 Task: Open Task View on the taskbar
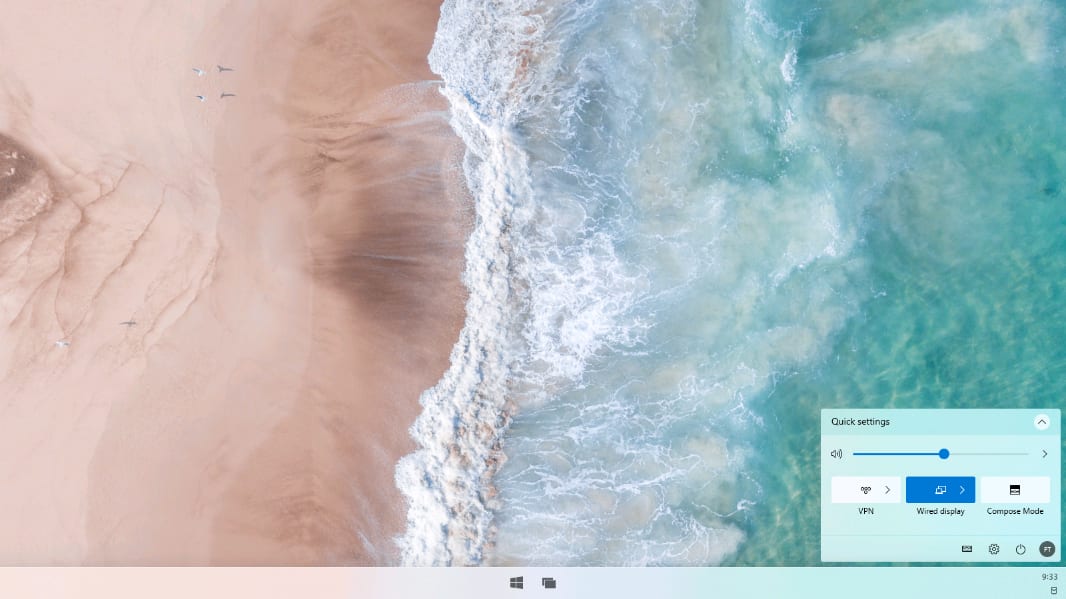point(549,583)
